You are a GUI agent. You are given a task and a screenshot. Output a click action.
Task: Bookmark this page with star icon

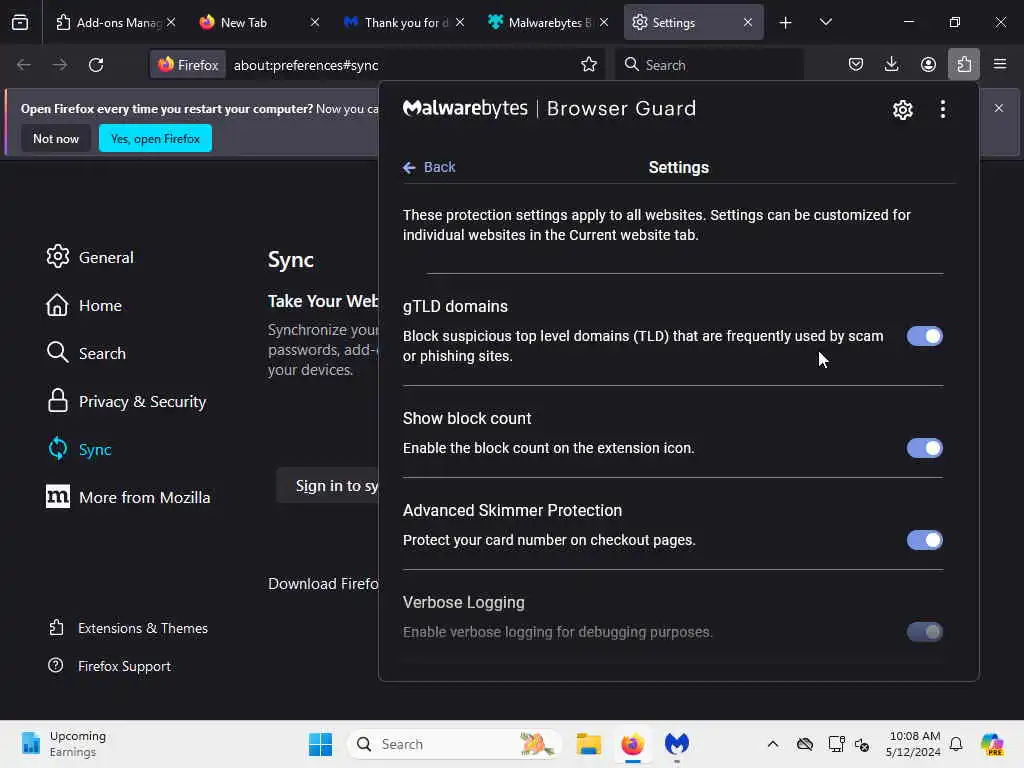click(x=588, y=64)
